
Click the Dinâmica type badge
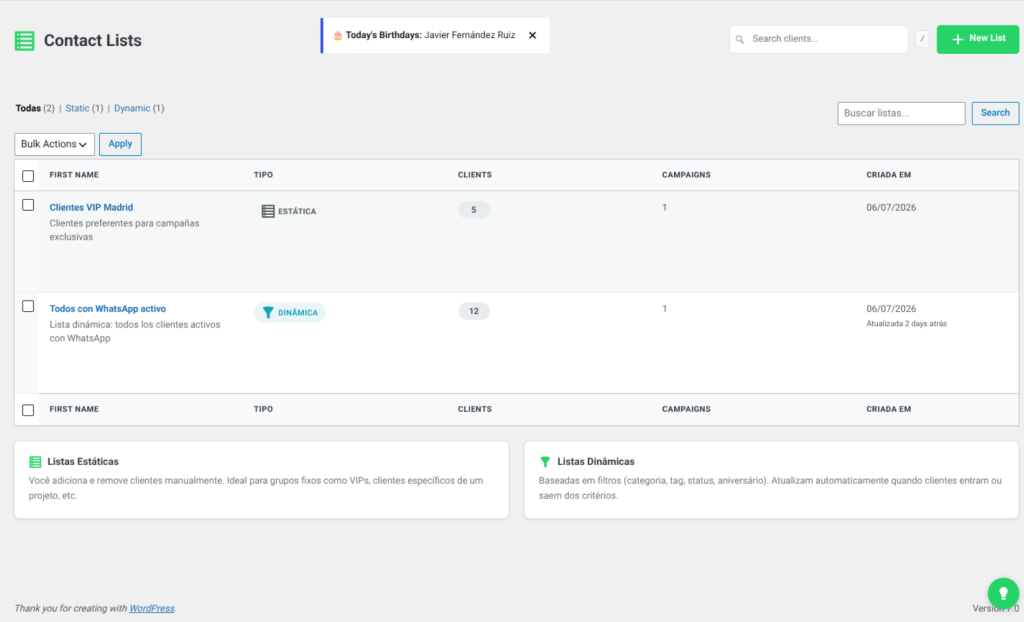(289, 312)
